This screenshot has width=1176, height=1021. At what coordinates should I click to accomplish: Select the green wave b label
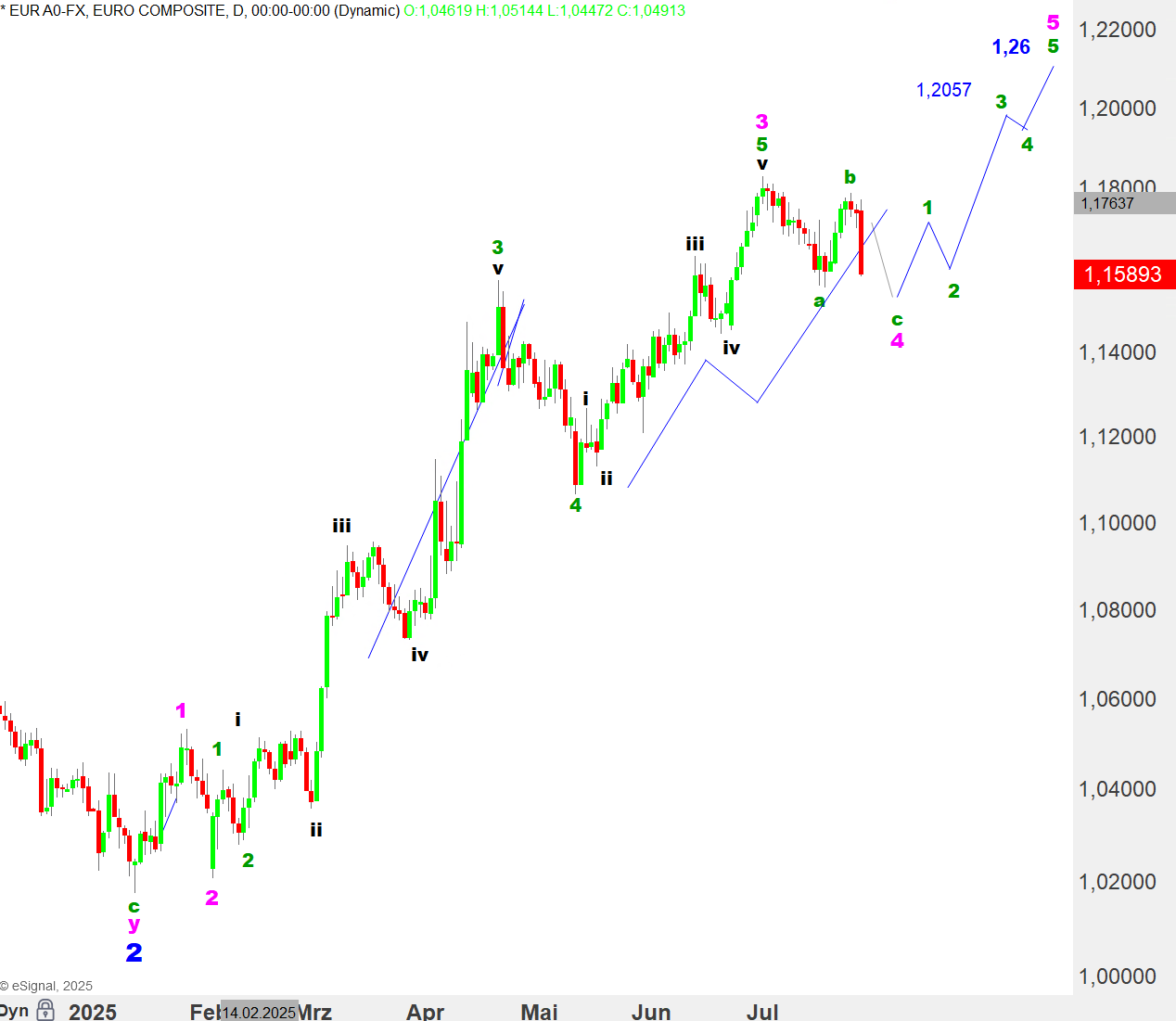tap(850, 177)
